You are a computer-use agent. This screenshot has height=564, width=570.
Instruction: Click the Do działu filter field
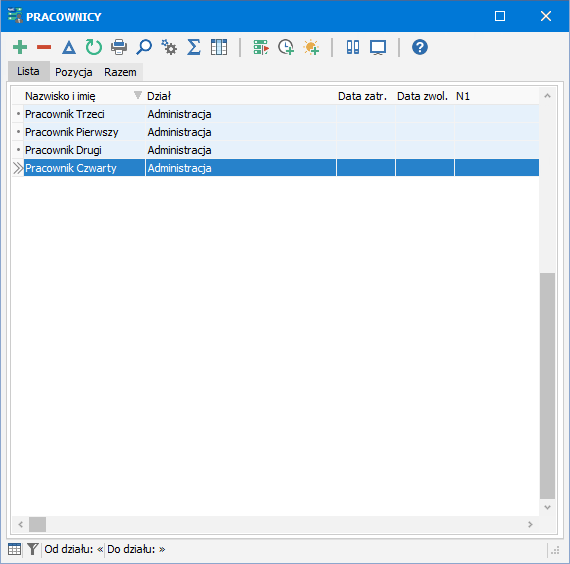(x=136, y=549)
